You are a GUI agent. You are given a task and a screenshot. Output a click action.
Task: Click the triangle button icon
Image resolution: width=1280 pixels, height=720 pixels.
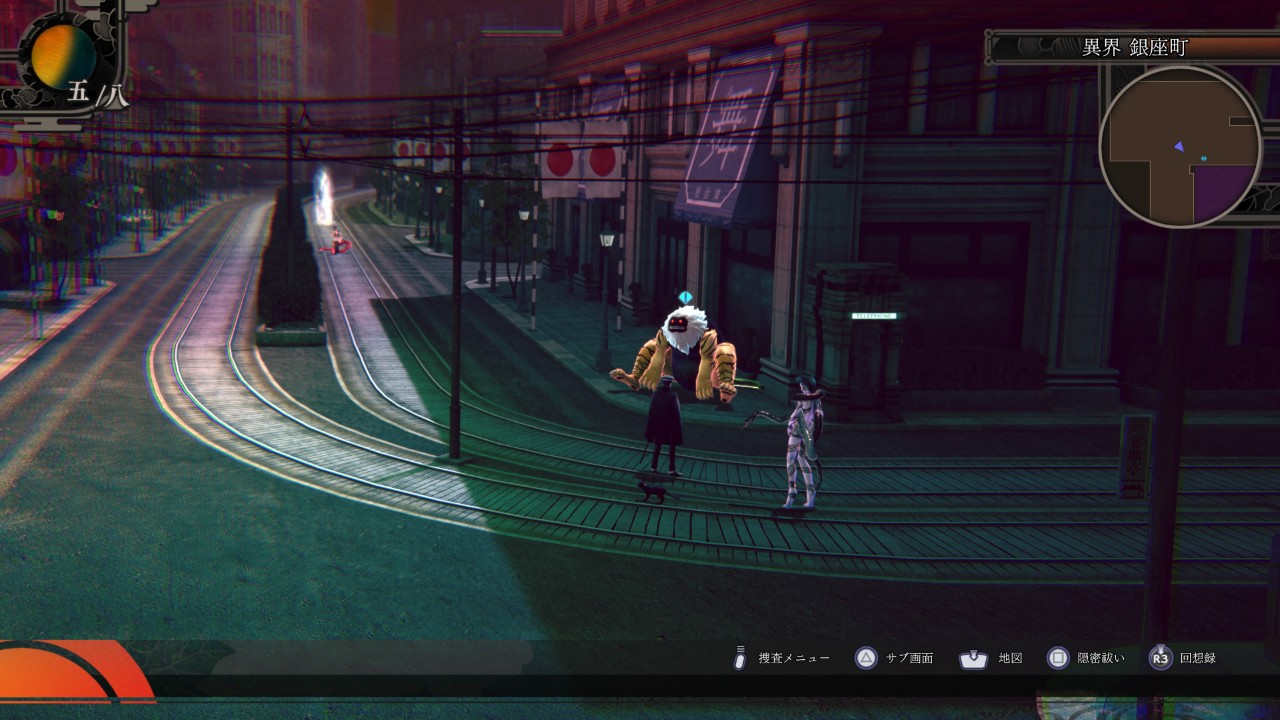(x=866, y=658)
